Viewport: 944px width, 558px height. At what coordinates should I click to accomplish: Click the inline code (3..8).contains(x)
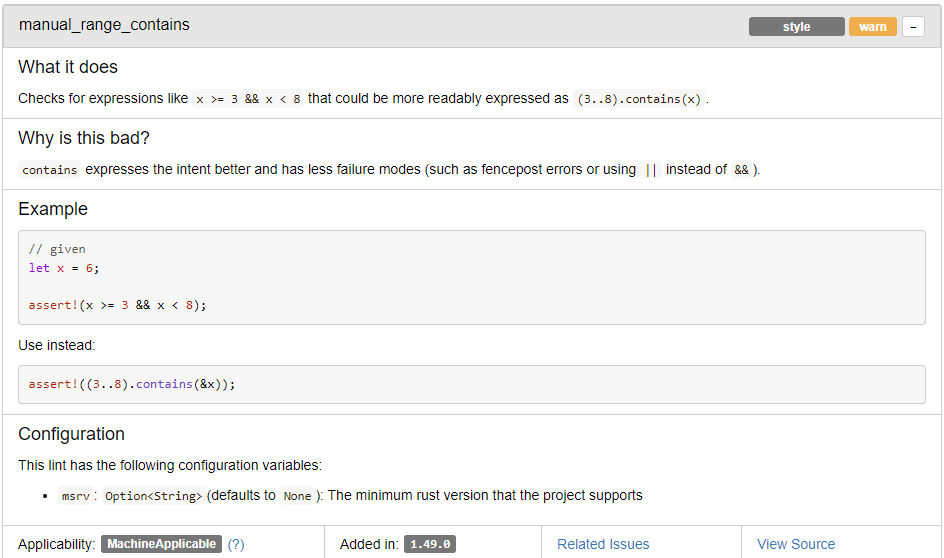[x=640, y=99]
